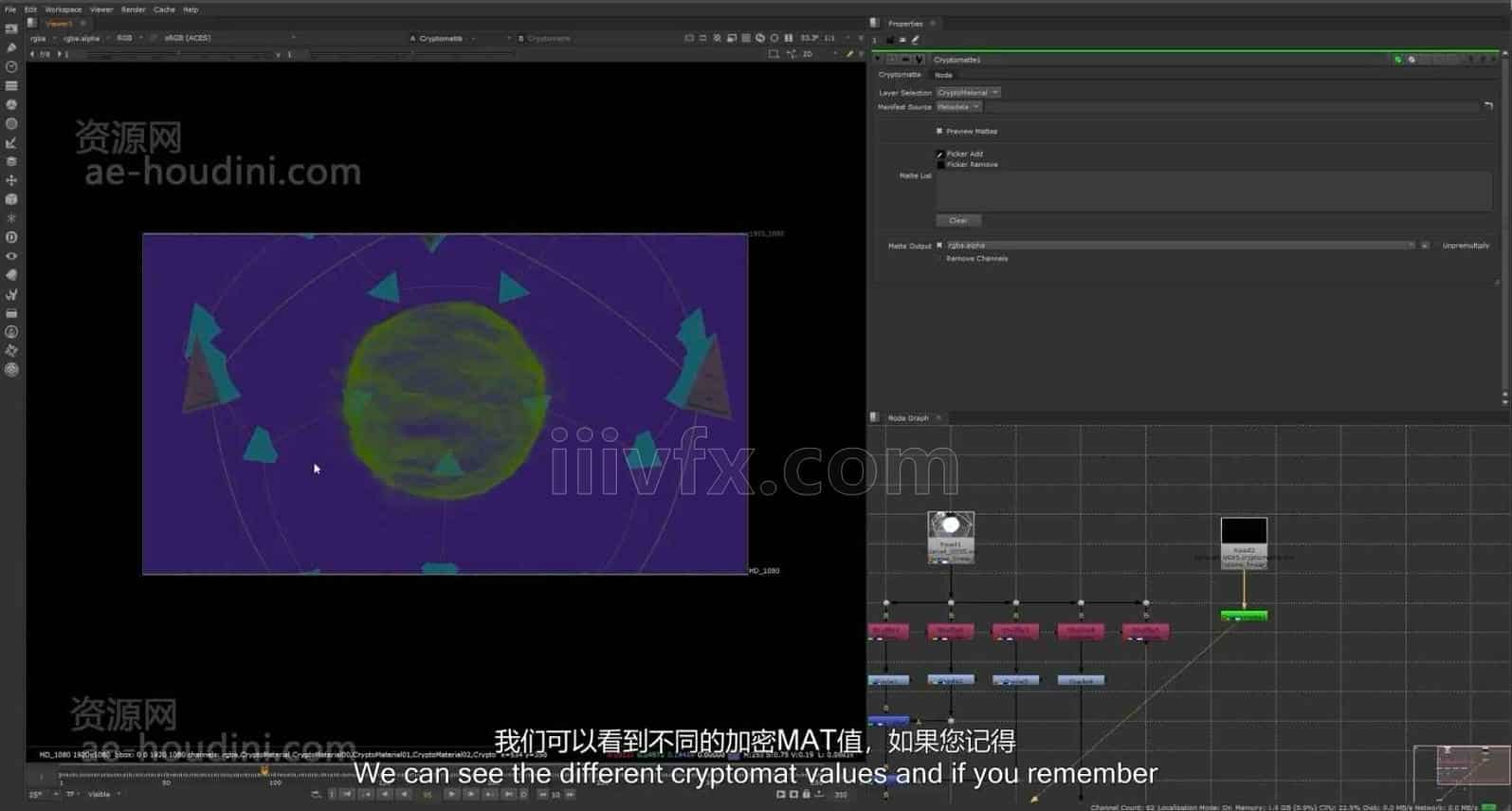Select the Properties panel tab
The height and width of the screenshot is (811, 1512).
pos(905,24)
